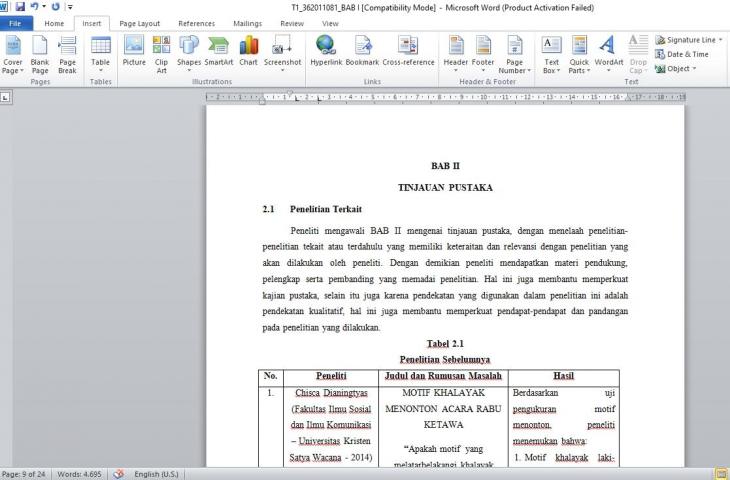
Task: Click the English (U.S.) language indicator
Action: [x=156, y=474]
